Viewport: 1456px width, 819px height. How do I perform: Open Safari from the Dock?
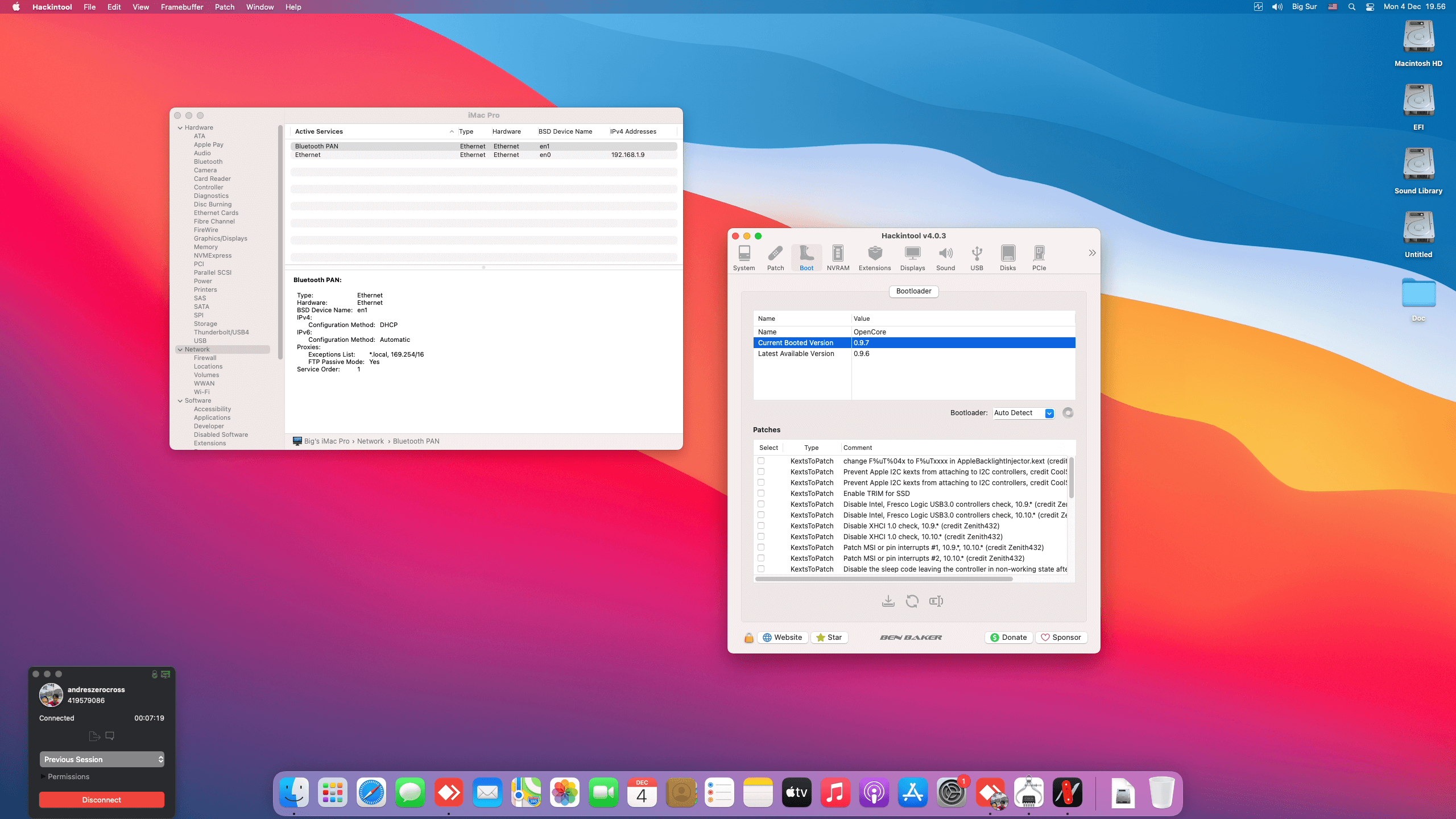pos(371,792)
